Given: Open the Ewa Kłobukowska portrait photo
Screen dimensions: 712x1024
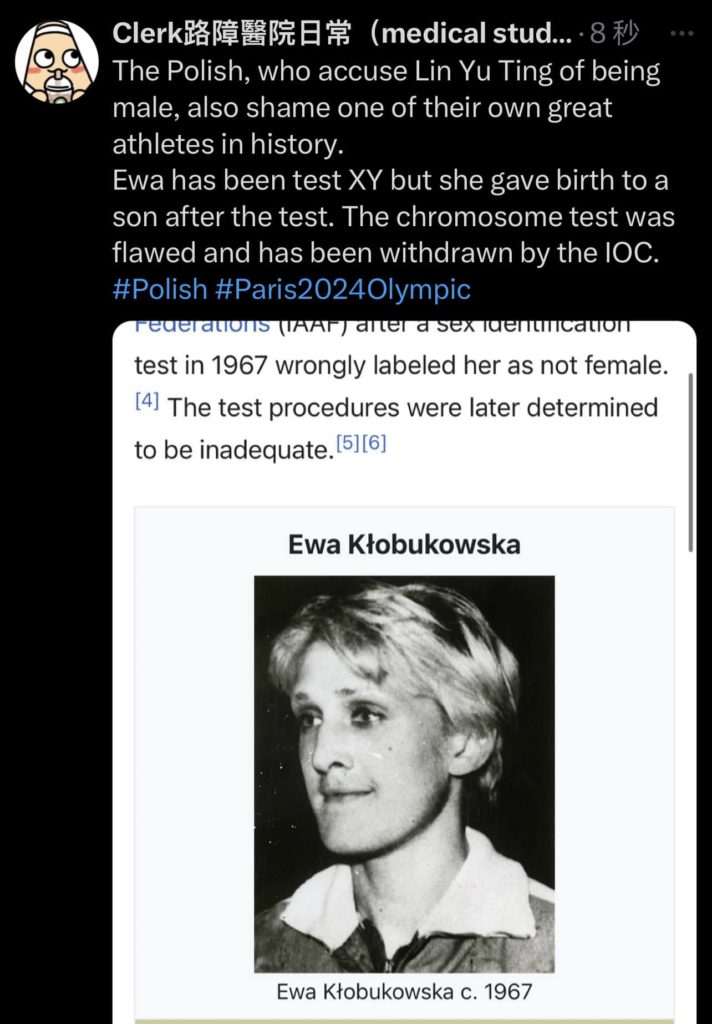Looking at the screenshot, I should [404, 773].
